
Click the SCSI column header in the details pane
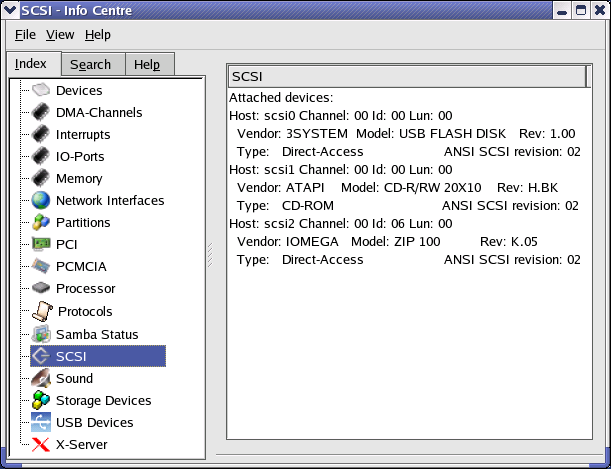pos(407,76)
